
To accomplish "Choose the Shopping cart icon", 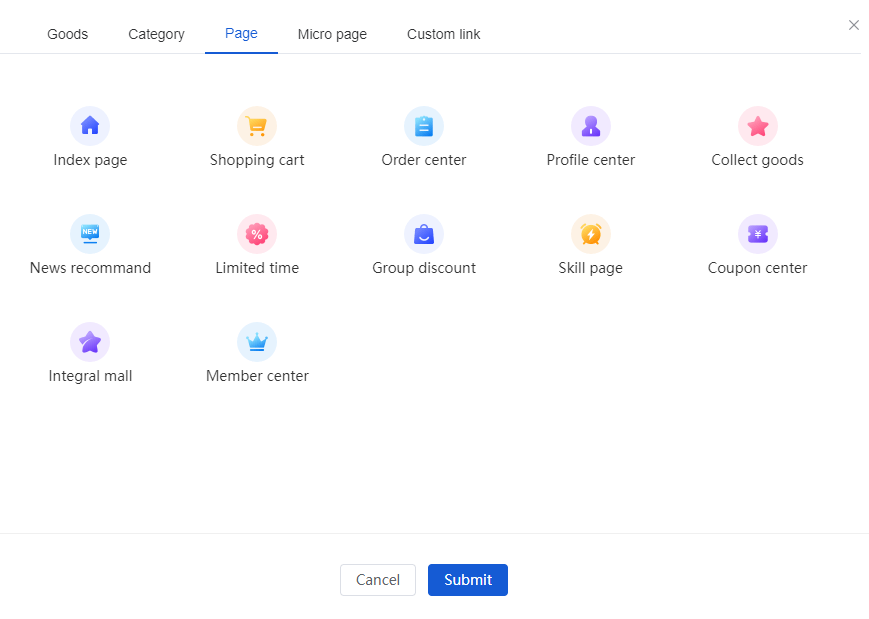I will pyautogui.click(x=257, y=126).
